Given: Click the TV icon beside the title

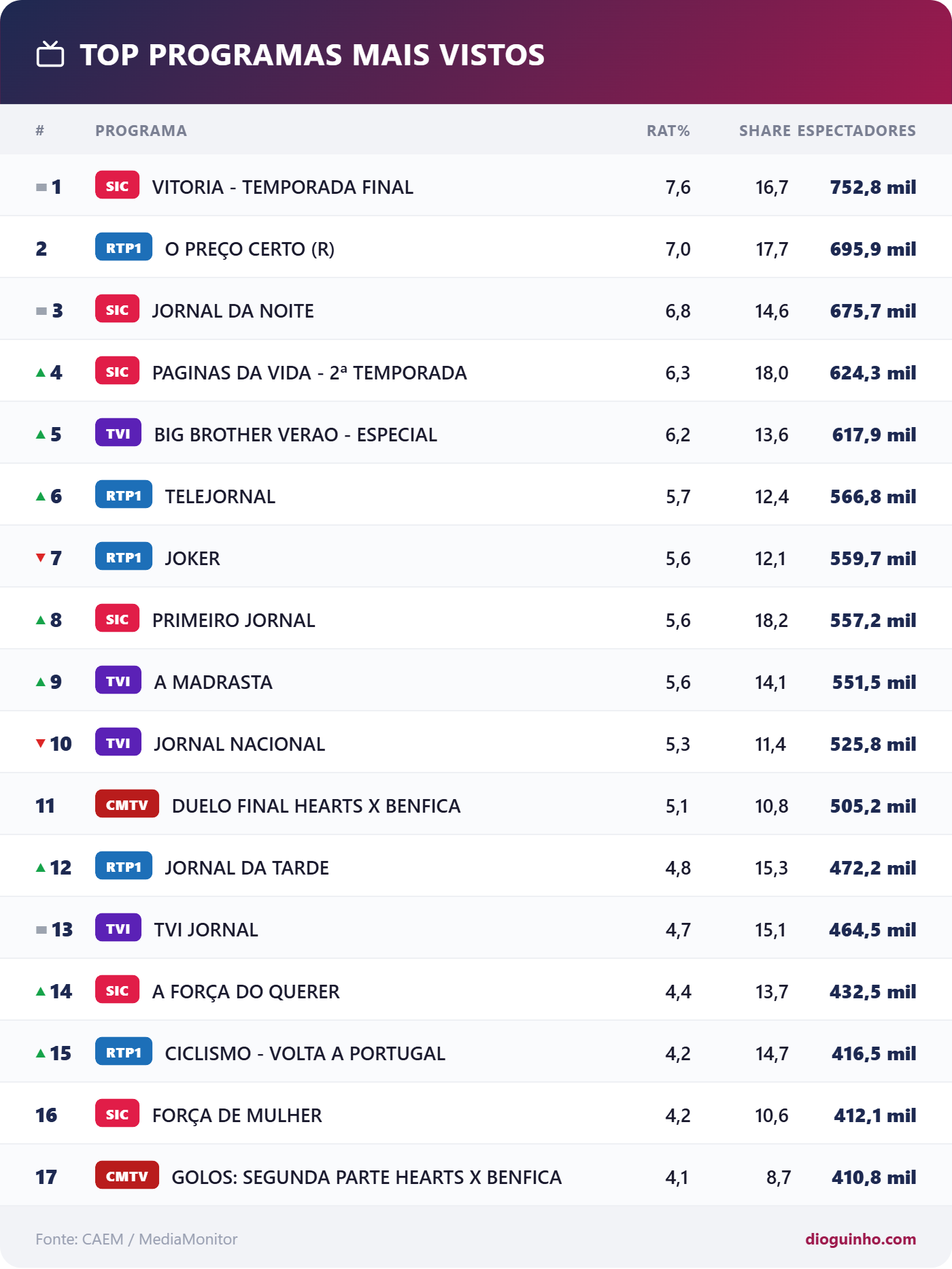Looking at the screenshot, I should click(x=50, y=54).
